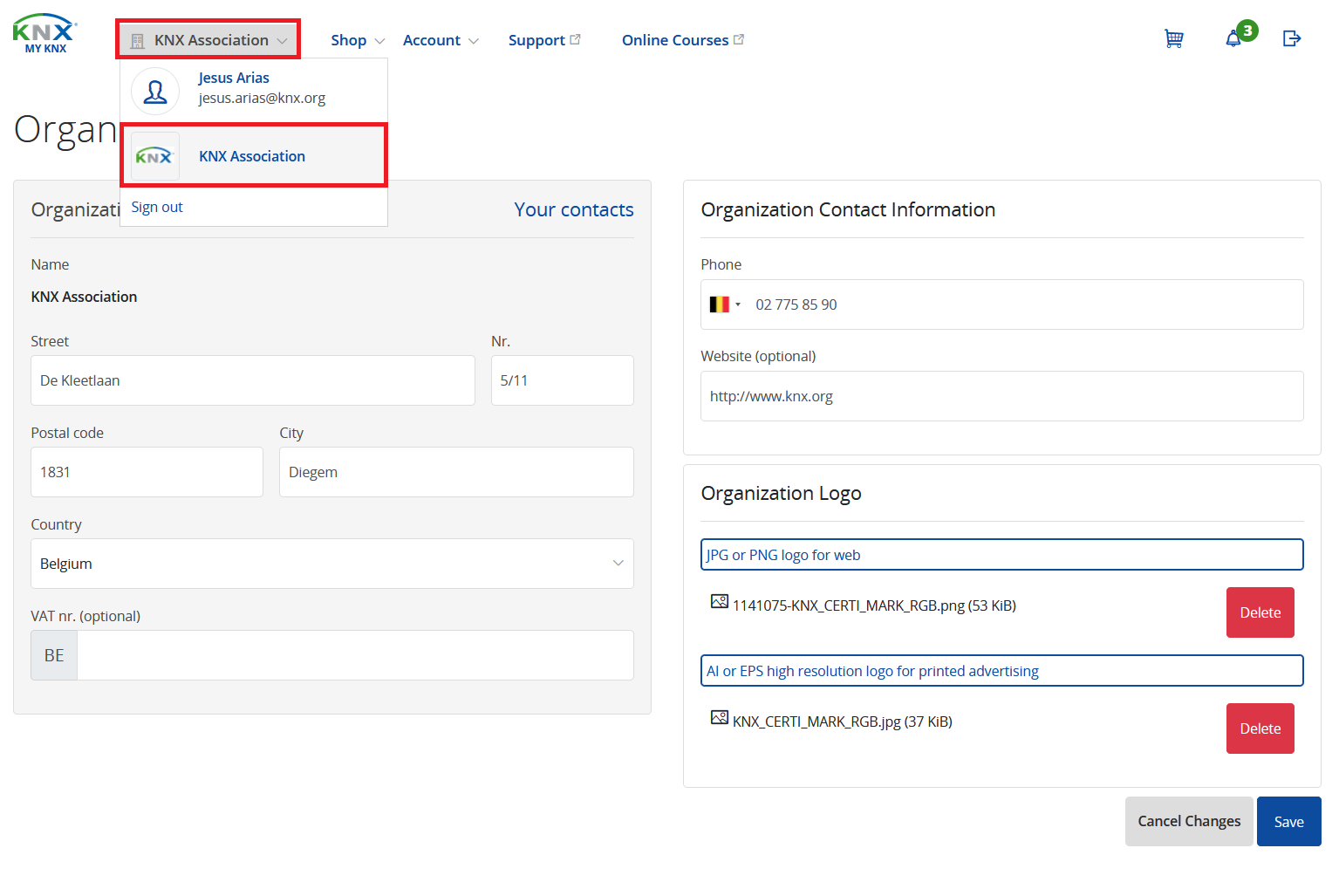The height and width of the screenshot is (896, 1339).
Task: Click the AI or EPS logo upload field
Action: pos(1002,671)
